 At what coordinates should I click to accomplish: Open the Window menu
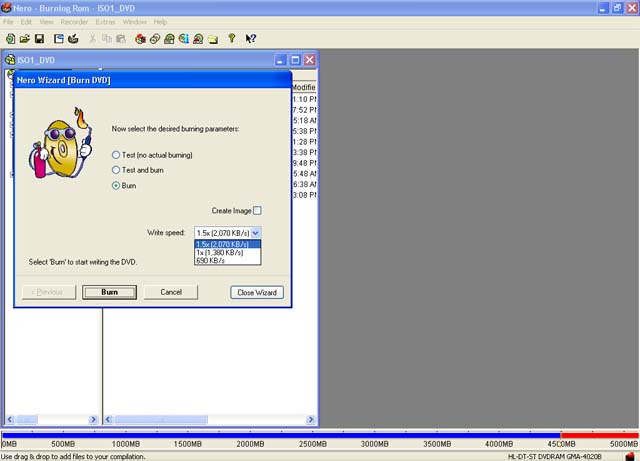(135, 22)
